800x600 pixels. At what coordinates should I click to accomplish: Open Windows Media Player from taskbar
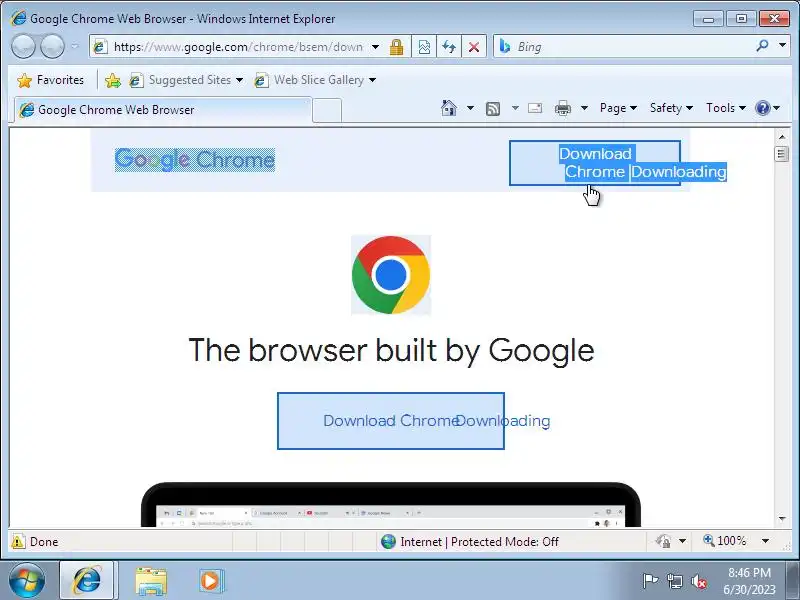coord(211,581)
